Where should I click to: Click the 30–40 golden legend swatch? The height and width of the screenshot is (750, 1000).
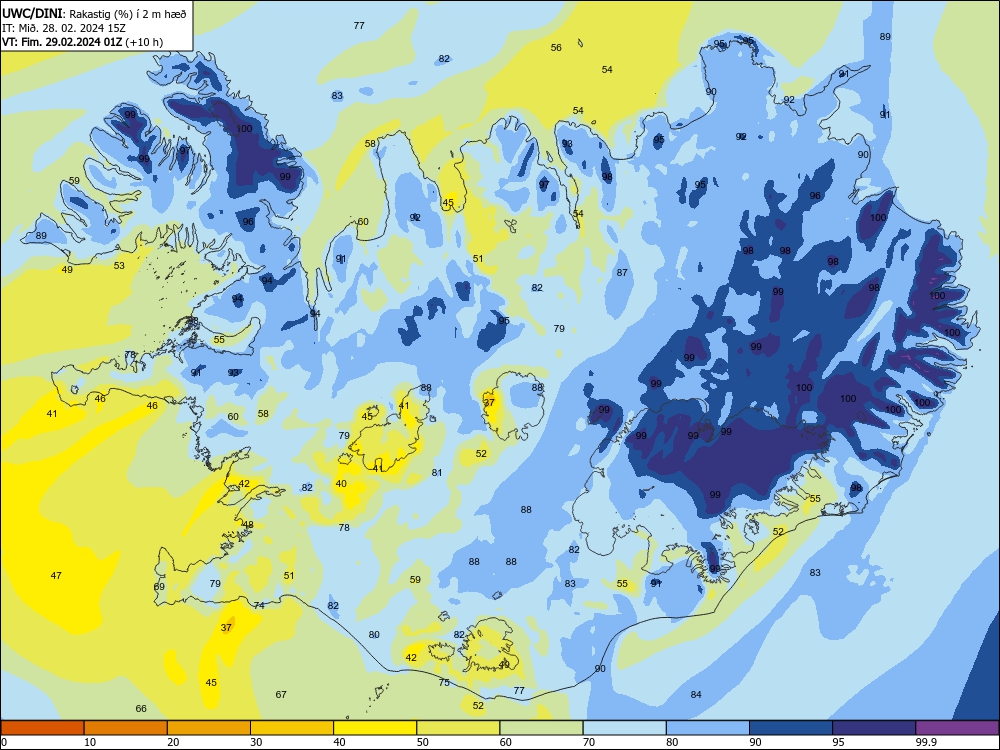click(292, 728)
